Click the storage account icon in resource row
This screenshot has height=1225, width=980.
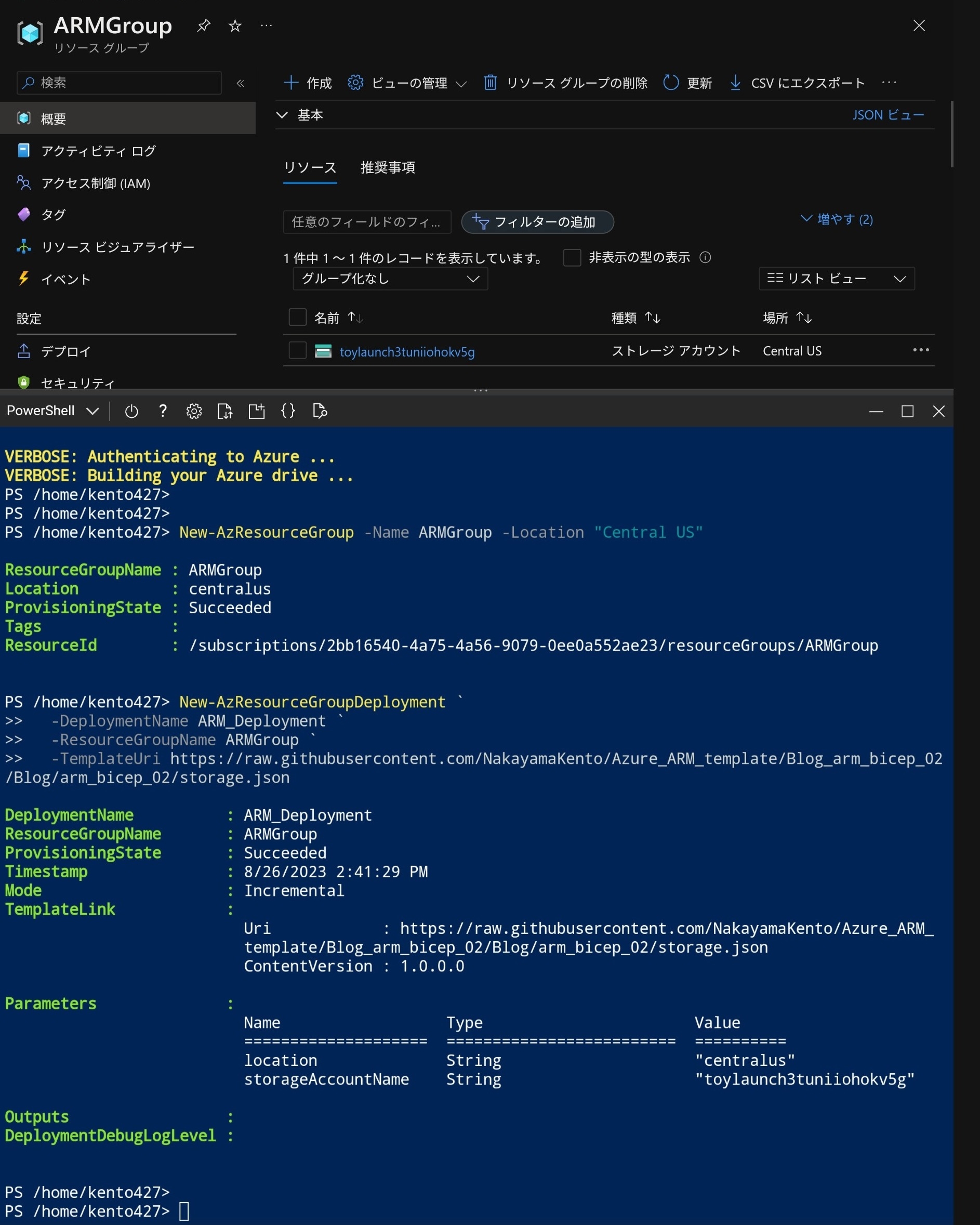pyautogui.click(x=323, y=351)
